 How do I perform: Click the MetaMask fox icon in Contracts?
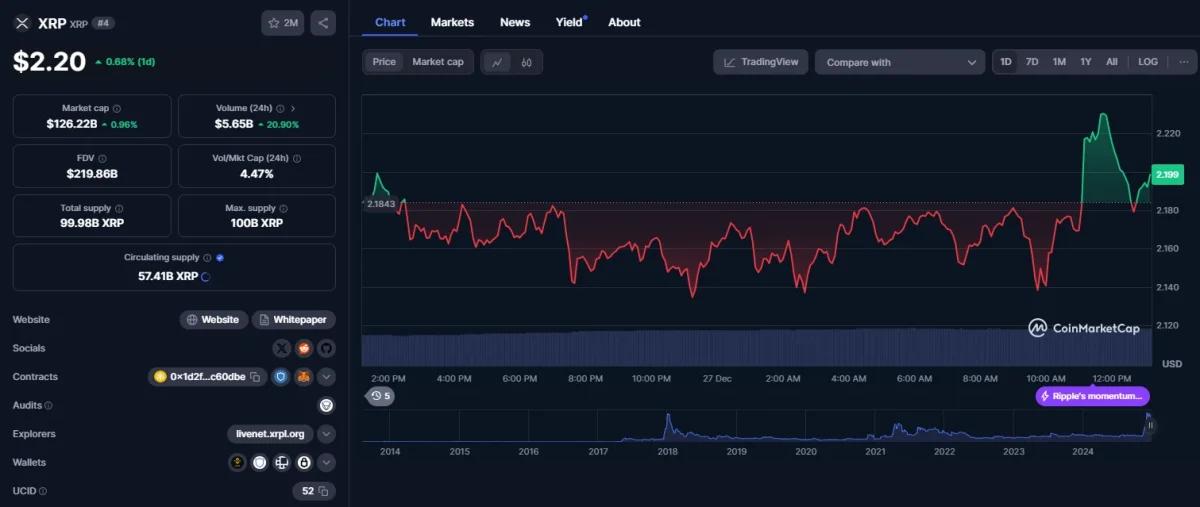coord(304,377)
